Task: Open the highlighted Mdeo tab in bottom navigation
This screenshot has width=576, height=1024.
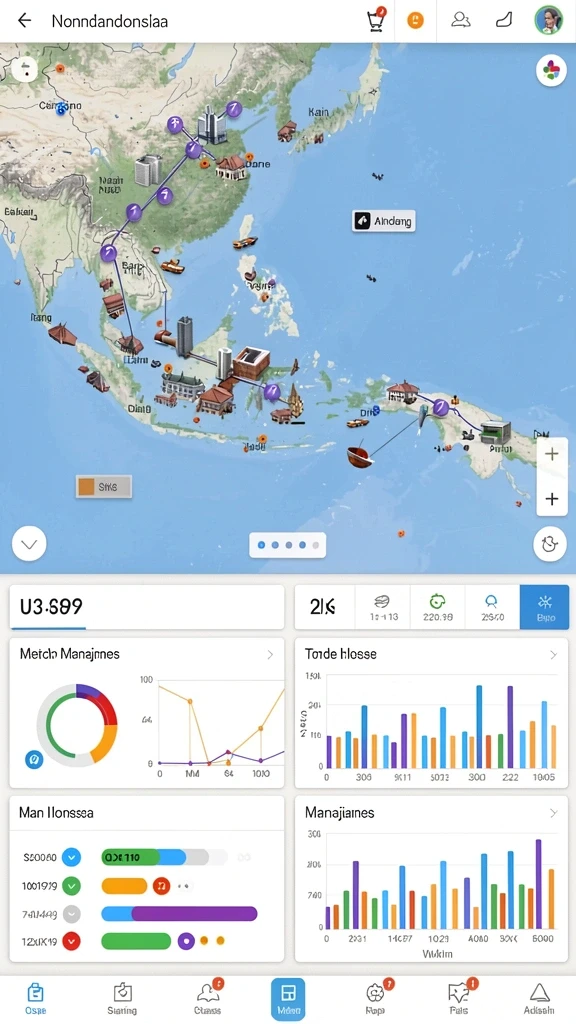Action: pyautogui.click(x=288, y=999)
